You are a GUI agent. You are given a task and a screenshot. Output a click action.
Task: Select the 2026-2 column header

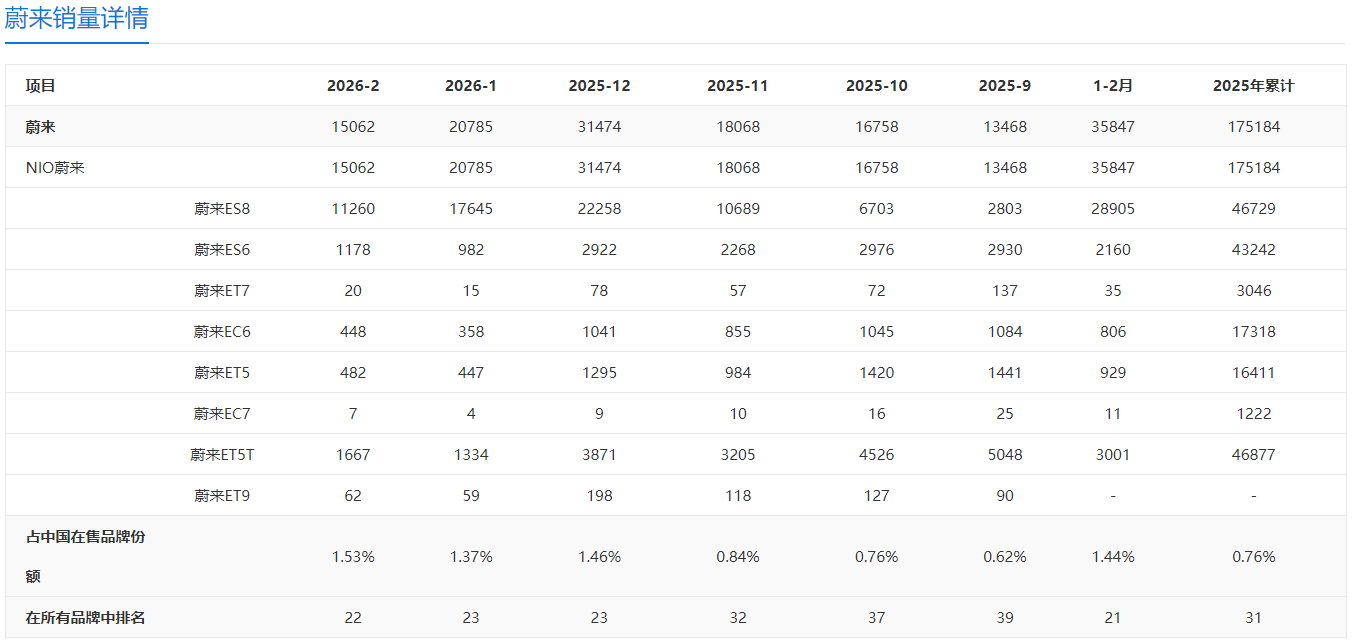[353, 86]
